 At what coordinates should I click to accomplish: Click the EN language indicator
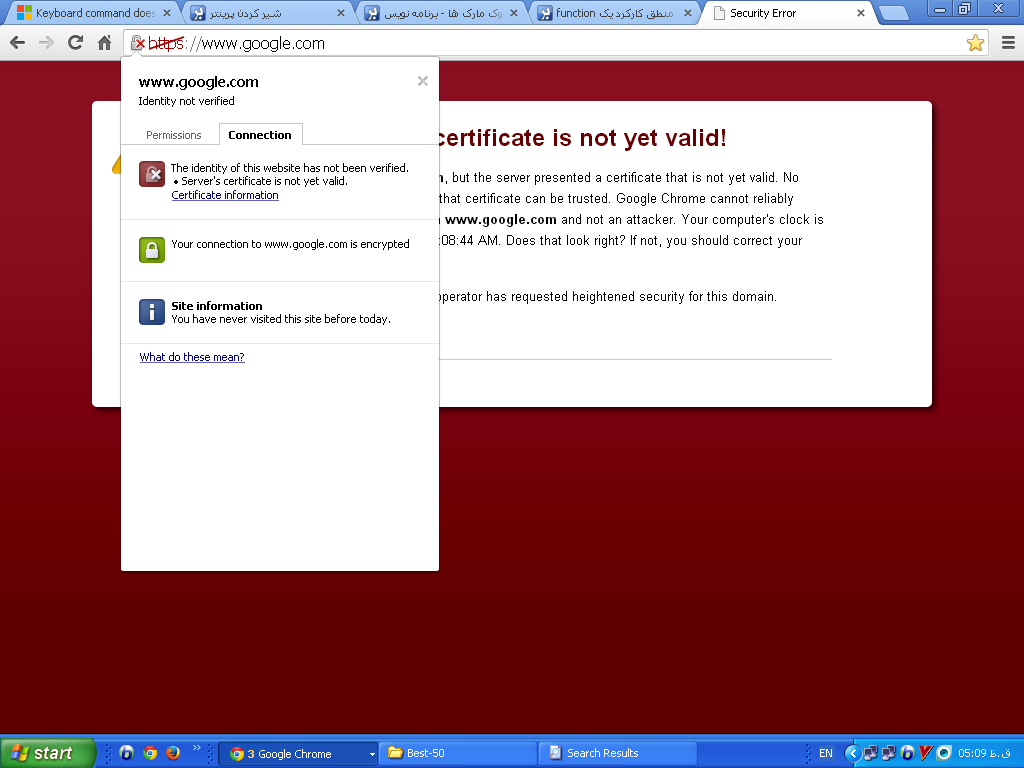(x=826, y=753)
